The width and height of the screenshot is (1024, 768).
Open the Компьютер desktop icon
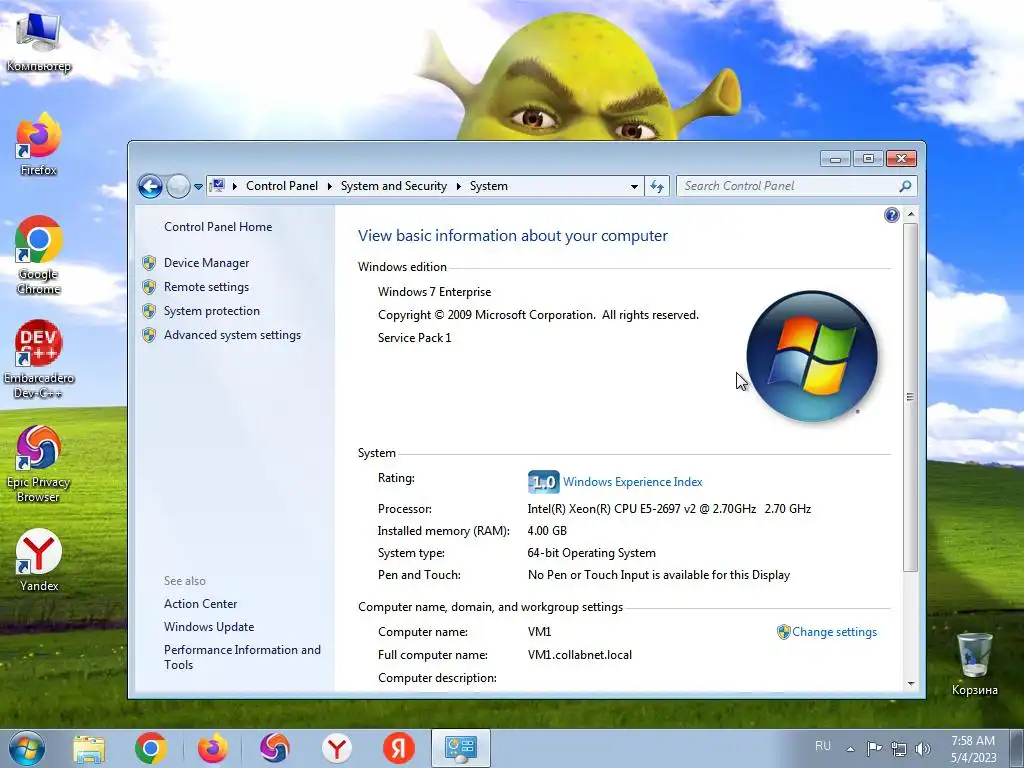39,40
